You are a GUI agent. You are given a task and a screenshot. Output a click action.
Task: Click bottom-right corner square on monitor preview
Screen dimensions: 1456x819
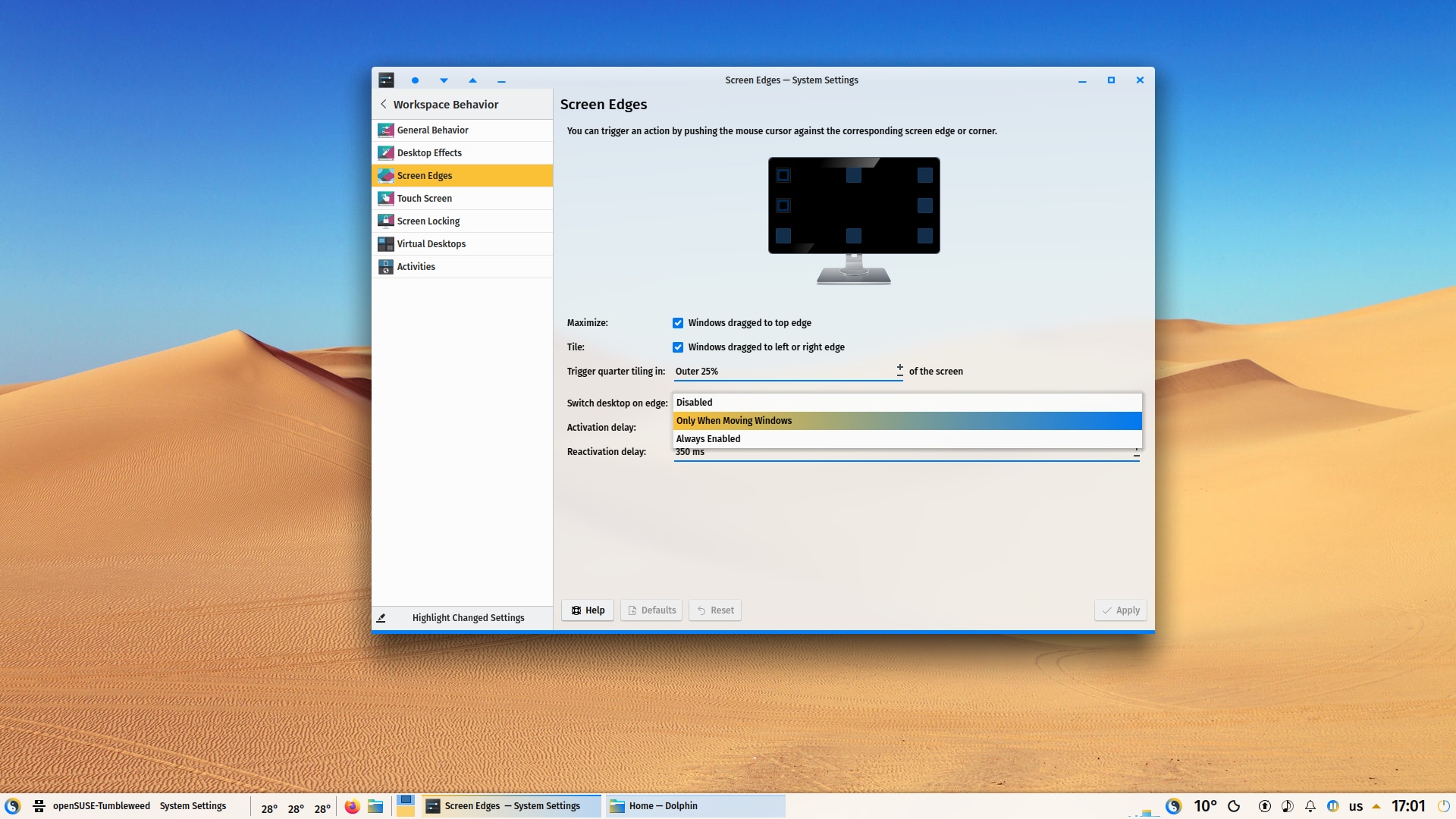[x=924, y=236]
